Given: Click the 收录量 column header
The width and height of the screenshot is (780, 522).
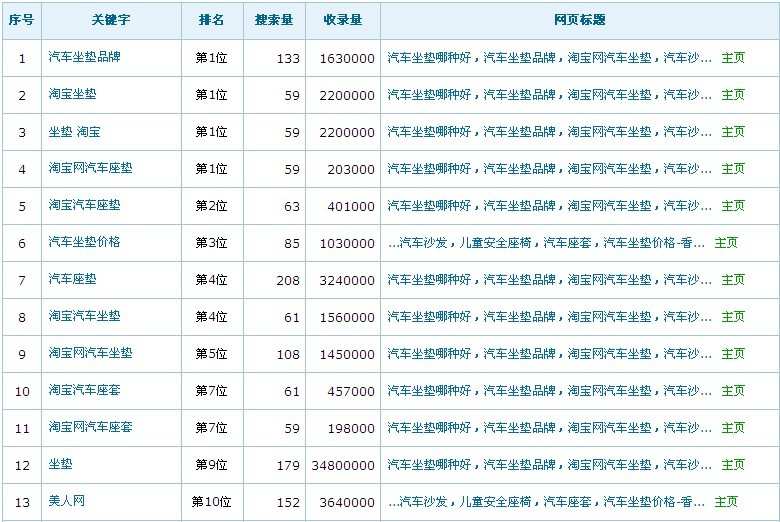Looking at the screenshot, I should [x=343, y=20].
